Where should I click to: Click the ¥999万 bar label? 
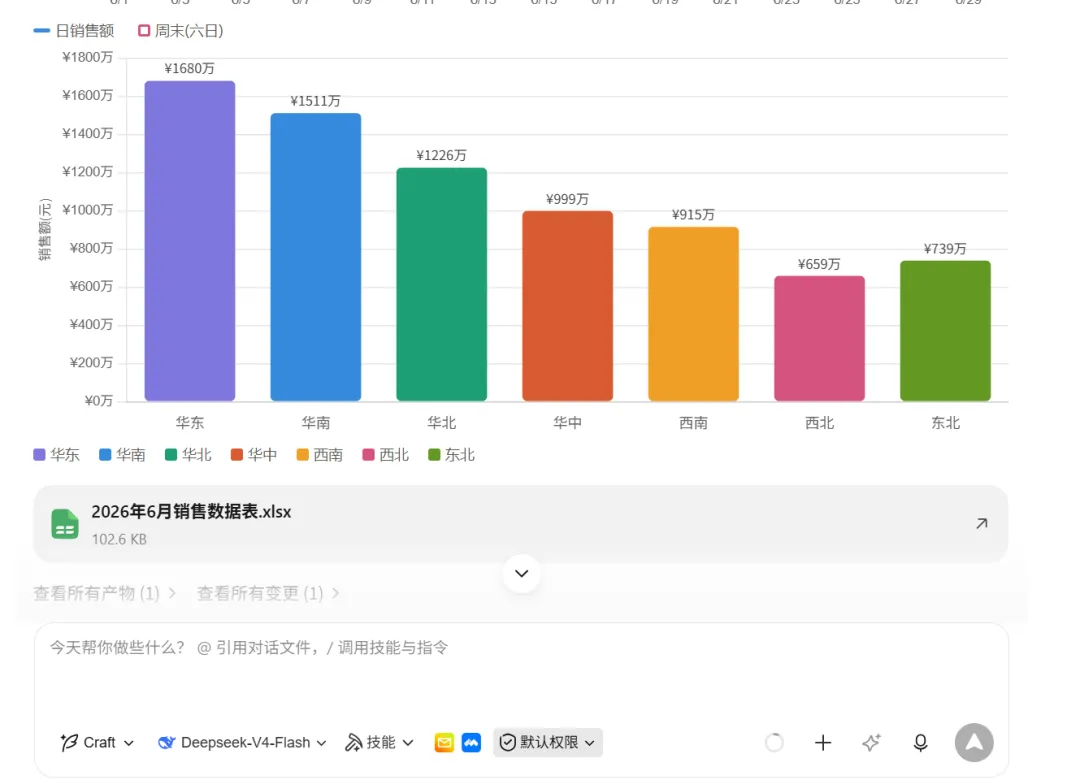[568, 199]
